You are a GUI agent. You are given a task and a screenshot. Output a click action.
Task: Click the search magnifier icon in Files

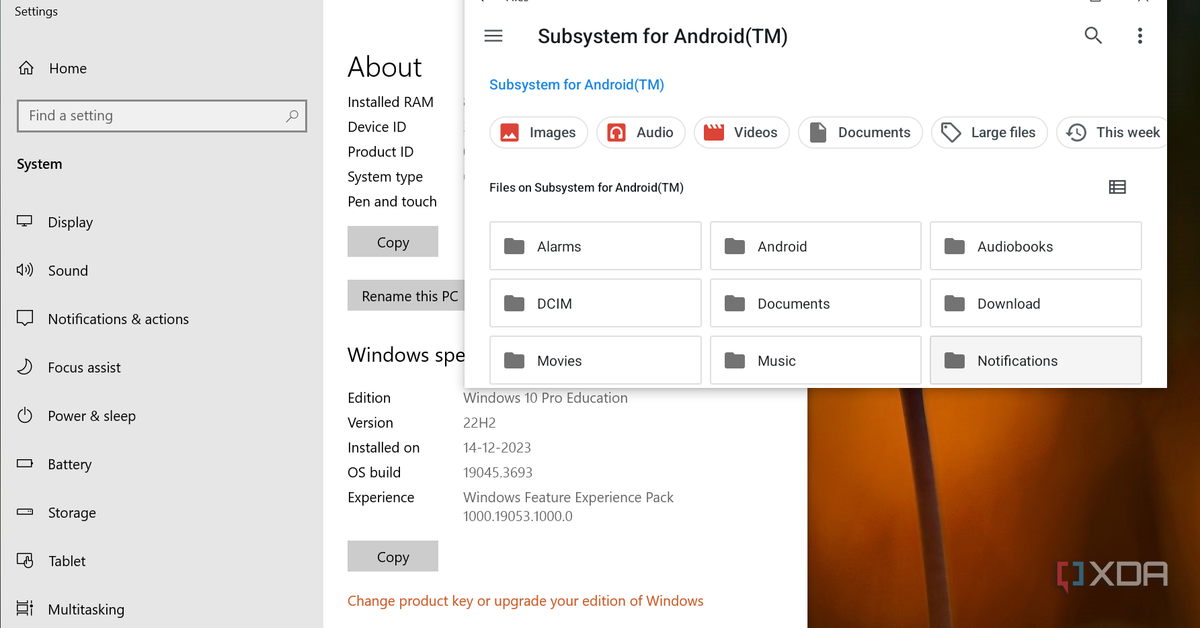click(x=1093, y=36)
